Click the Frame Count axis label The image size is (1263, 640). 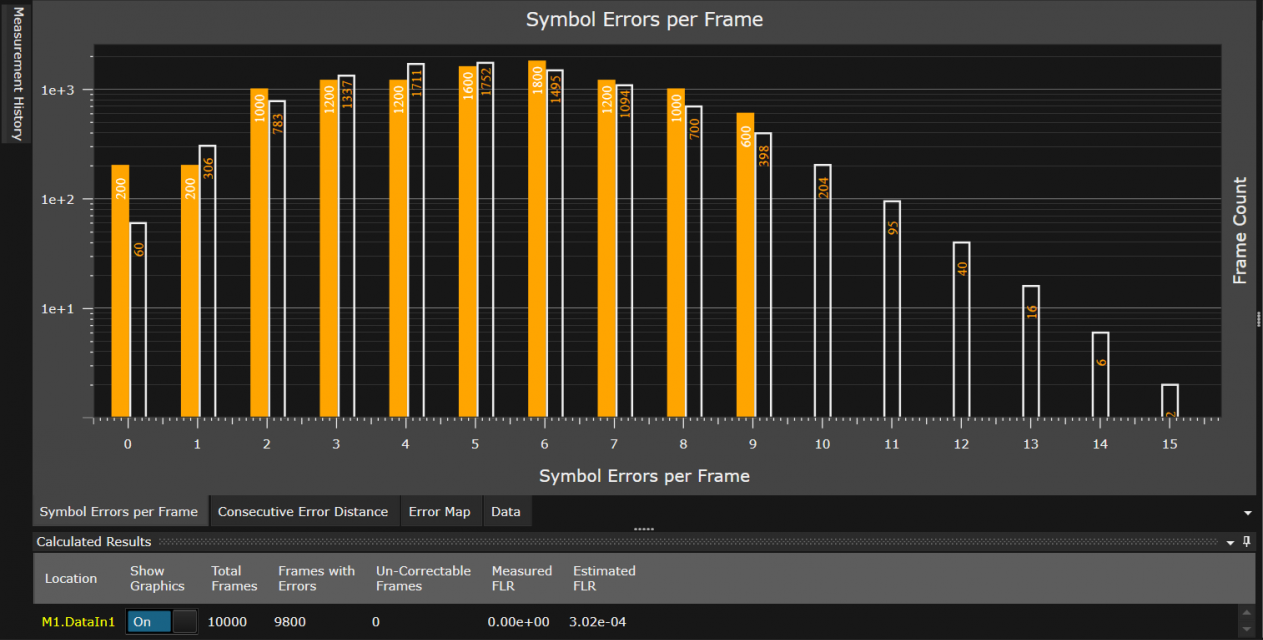1240,231
